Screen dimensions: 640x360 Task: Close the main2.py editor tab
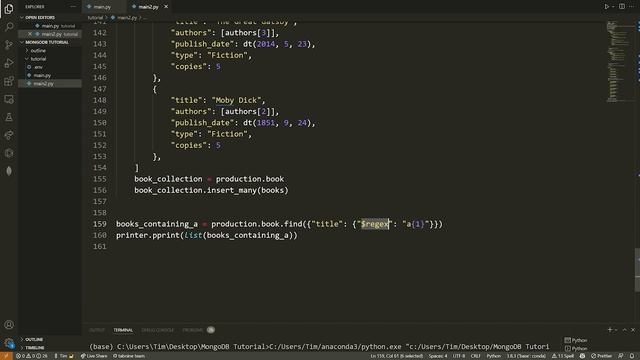point(166,7)
